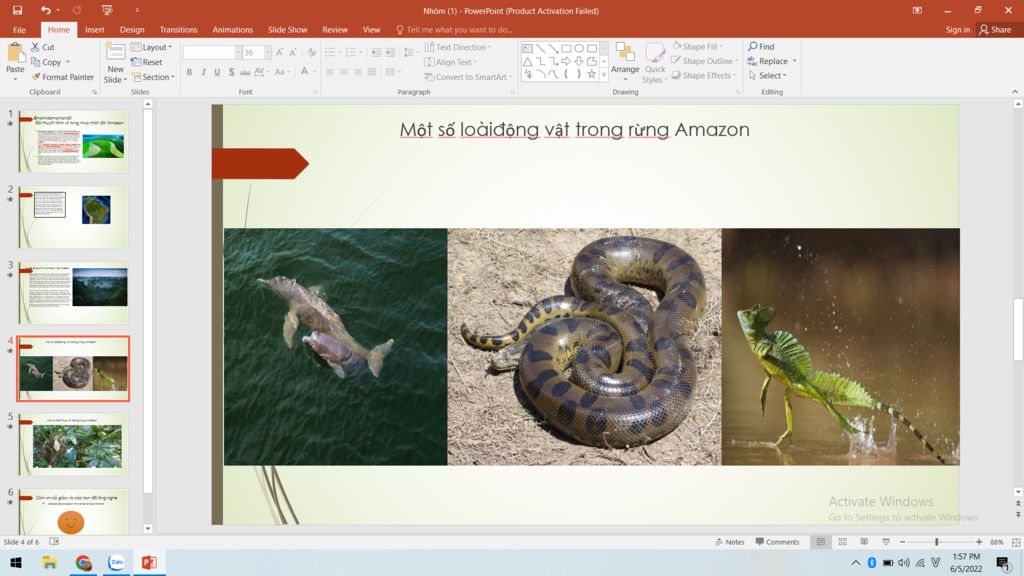1024x576 pixels.
Task: Open the Quick Styles gallery
Action: pos(654,63)
